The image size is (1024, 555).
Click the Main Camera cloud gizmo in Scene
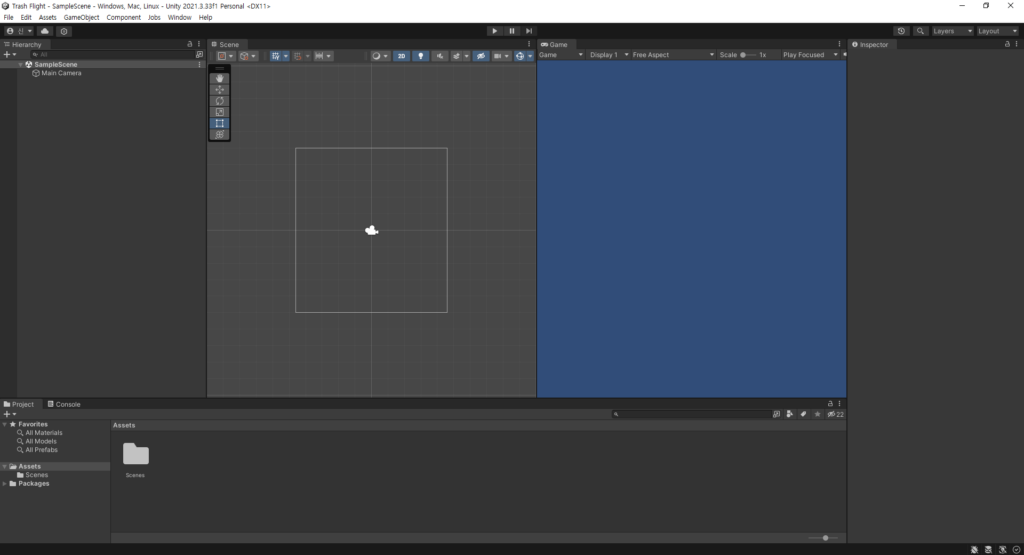pos(372,230)
